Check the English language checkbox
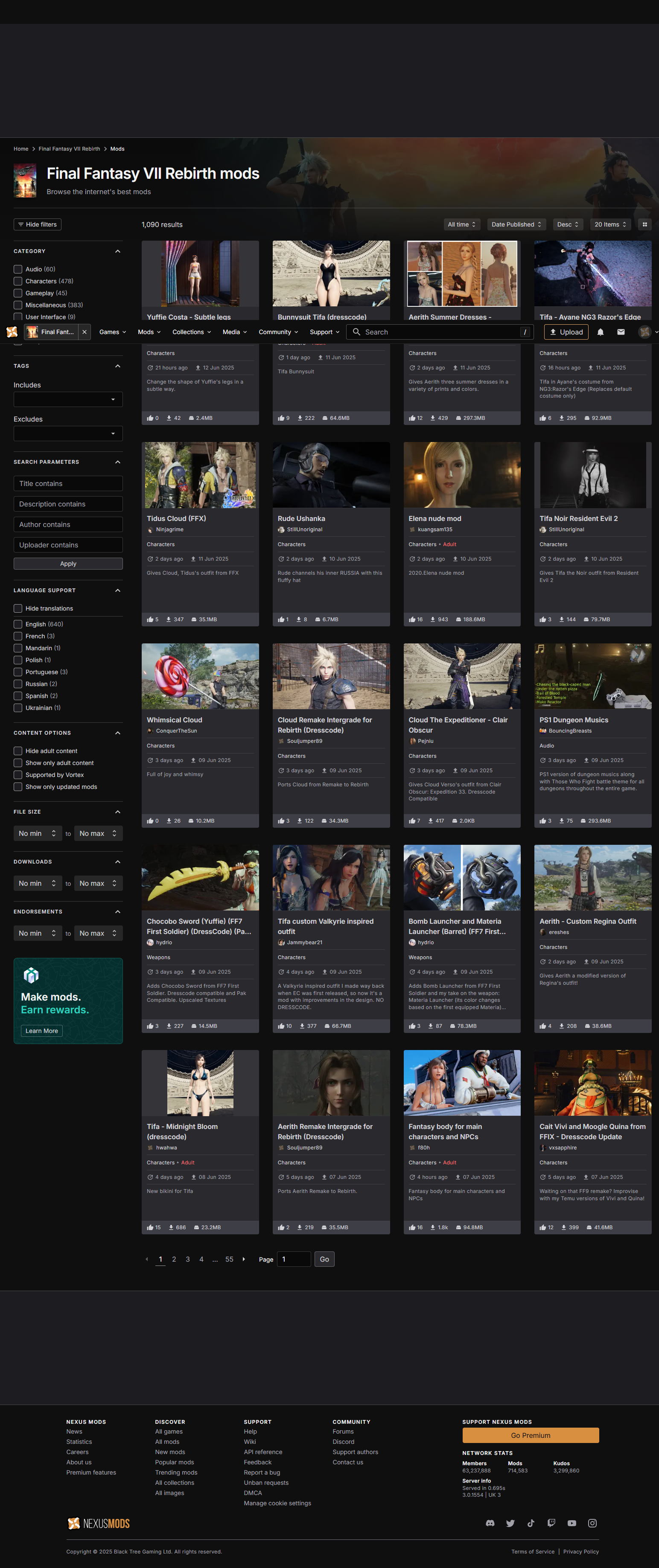The width and height of the screenshot is (659, 1568). [17, 625]
